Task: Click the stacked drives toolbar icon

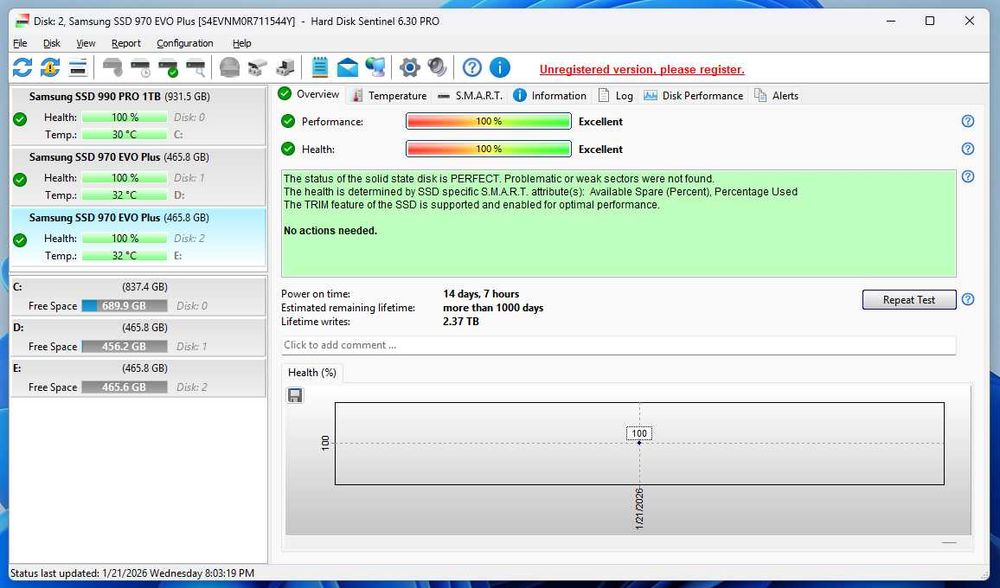Action: pyautogui.click(x=257, y=68)
